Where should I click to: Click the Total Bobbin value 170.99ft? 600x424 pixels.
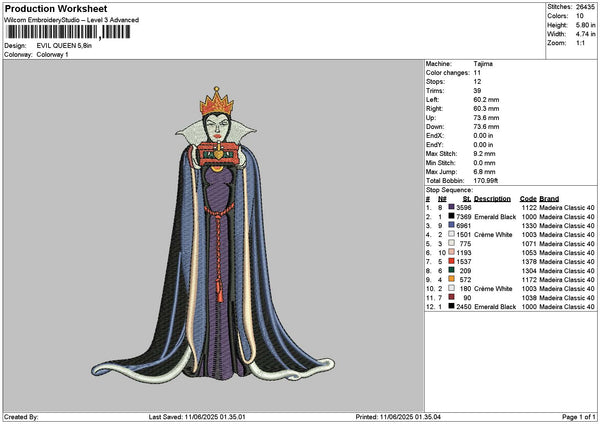486,181
